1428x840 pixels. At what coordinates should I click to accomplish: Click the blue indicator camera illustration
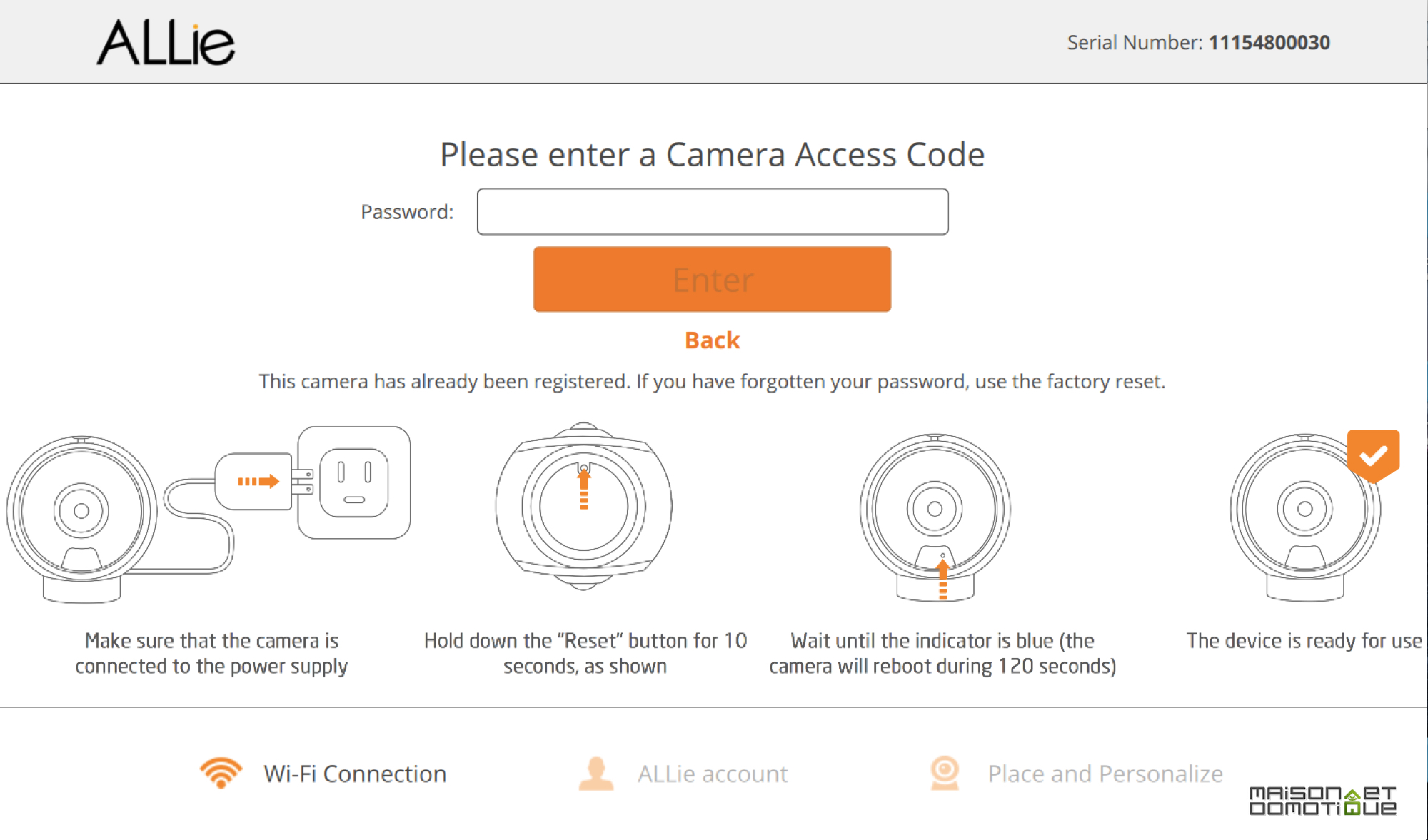[x=935, y=517]
